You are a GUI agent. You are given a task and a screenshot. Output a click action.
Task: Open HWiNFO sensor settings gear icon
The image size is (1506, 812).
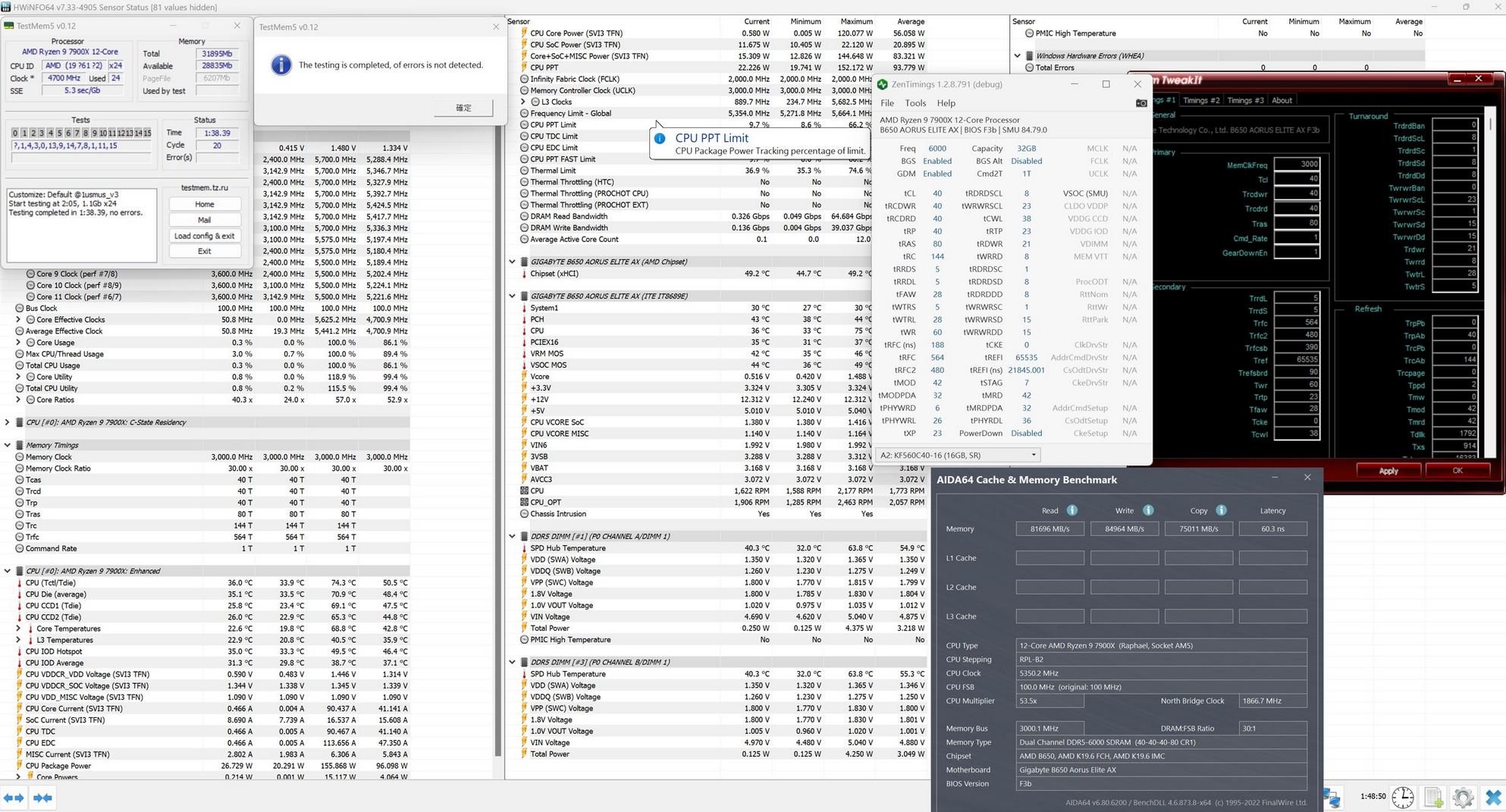1463,798
